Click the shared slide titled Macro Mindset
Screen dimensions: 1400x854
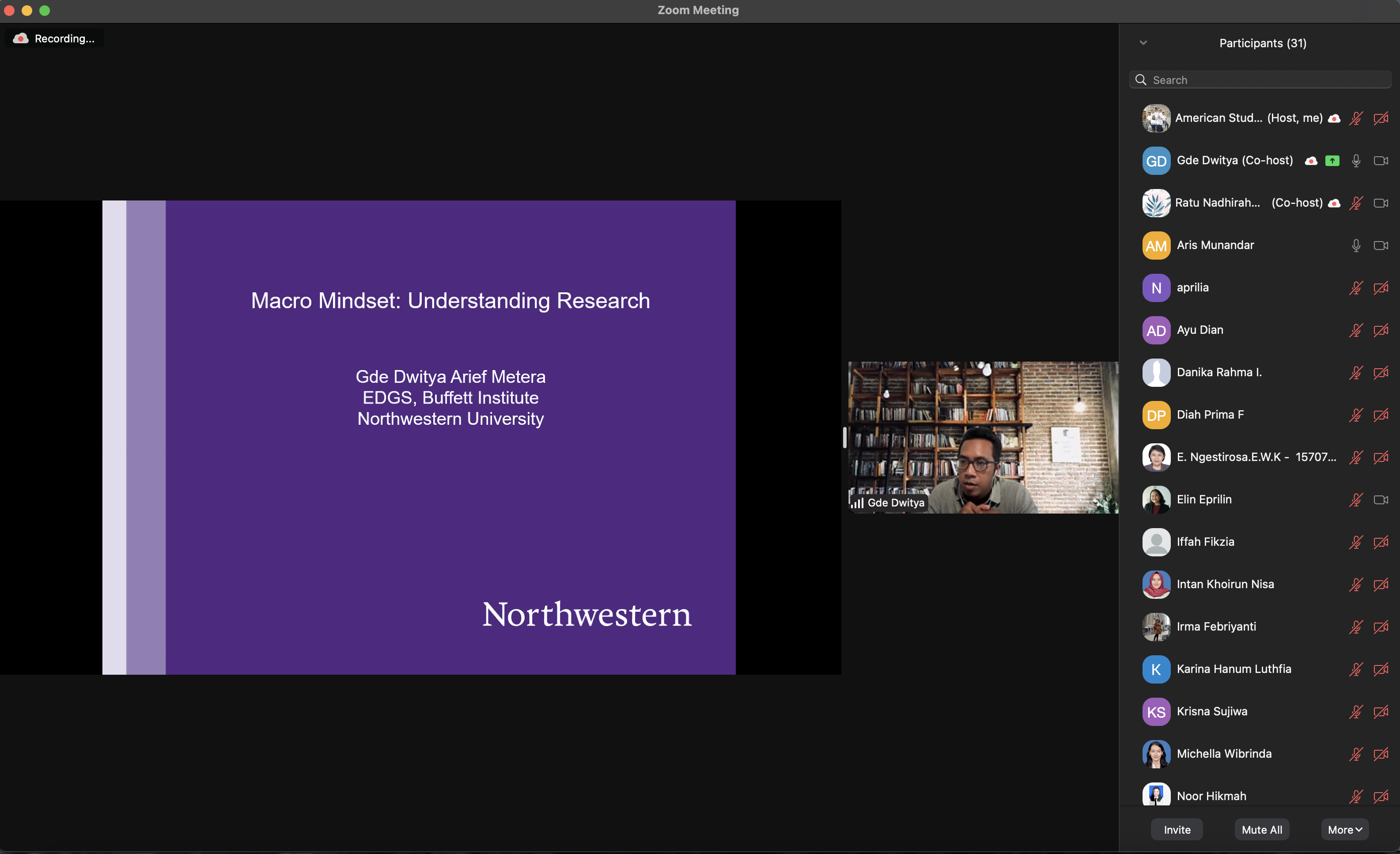click(419, 438)
